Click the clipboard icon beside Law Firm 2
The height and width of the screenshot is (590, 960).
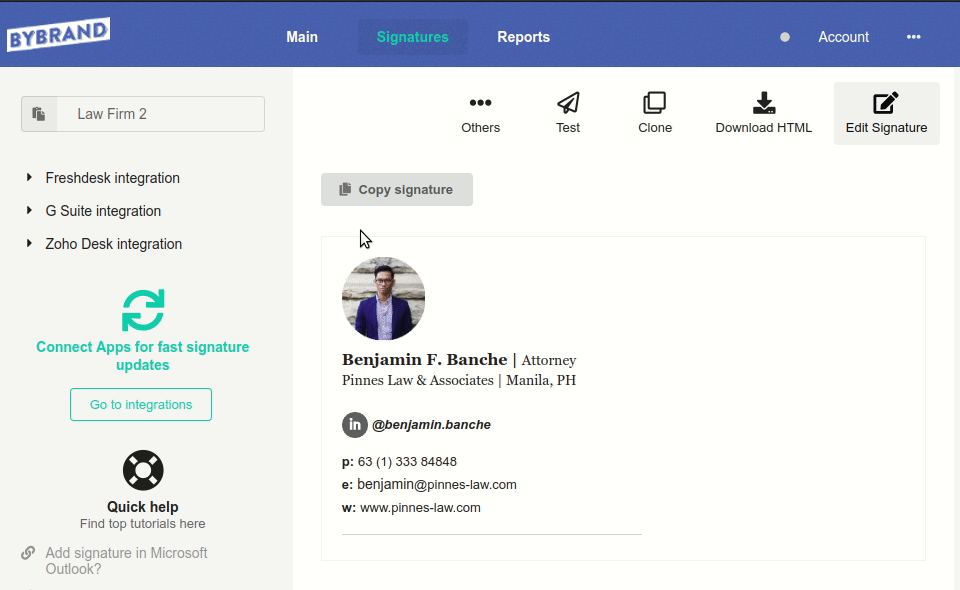[39, 114]
